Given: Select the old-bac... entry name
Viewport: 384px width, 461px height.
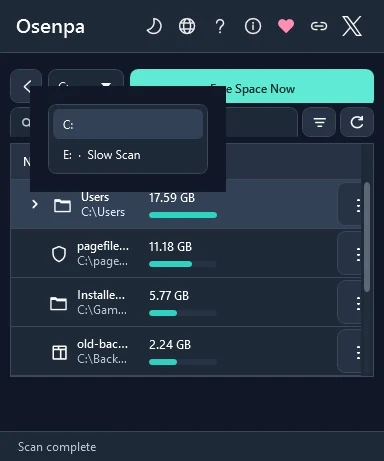Looking at the screenshot, I should point(102,344).
